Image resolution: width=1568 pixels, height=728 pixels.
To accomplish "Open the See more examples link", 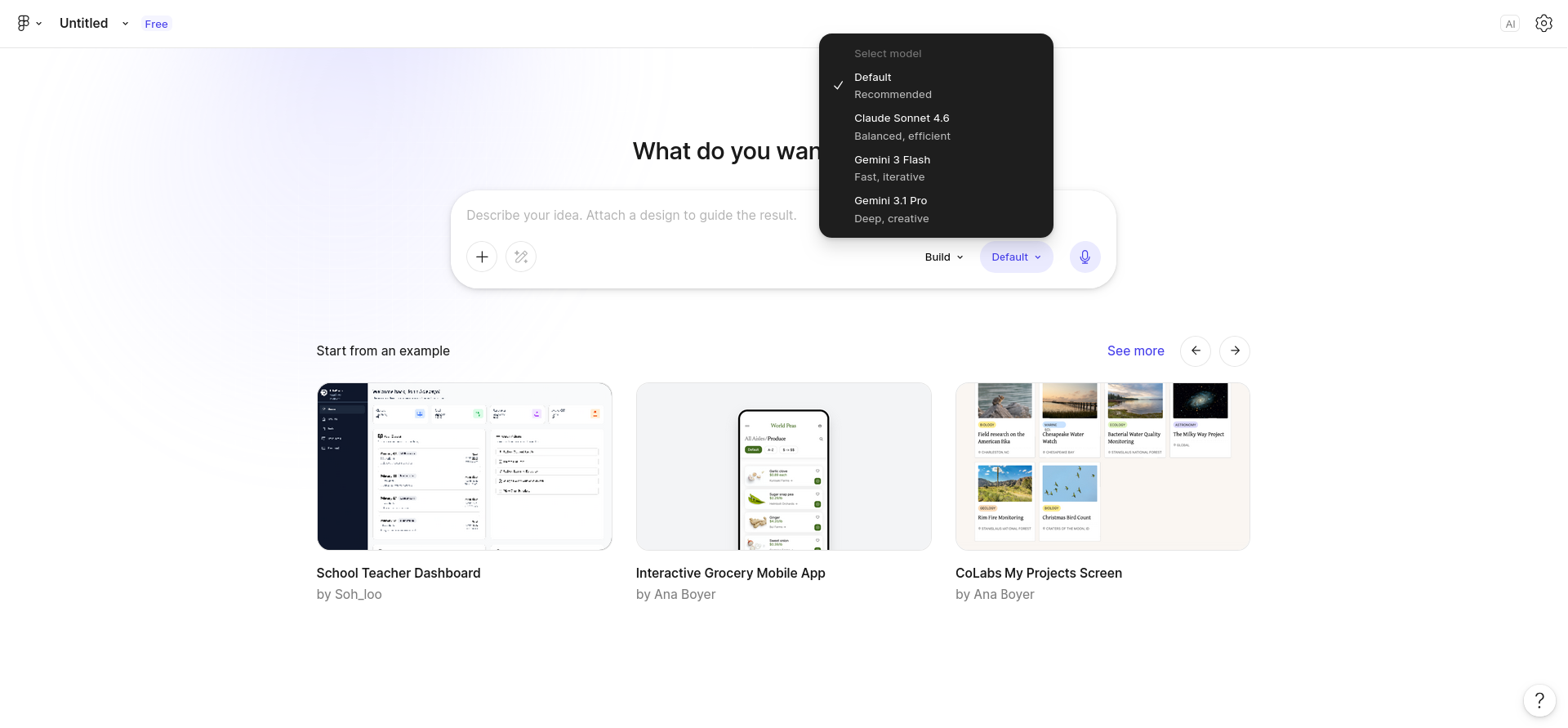I will click(1135, 351).
